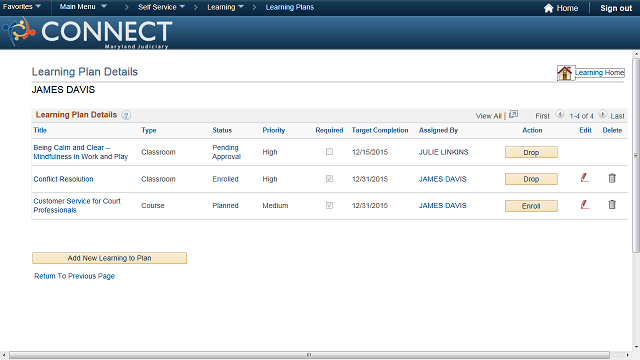Click the Home text link
640x360 pixels.
567,8
